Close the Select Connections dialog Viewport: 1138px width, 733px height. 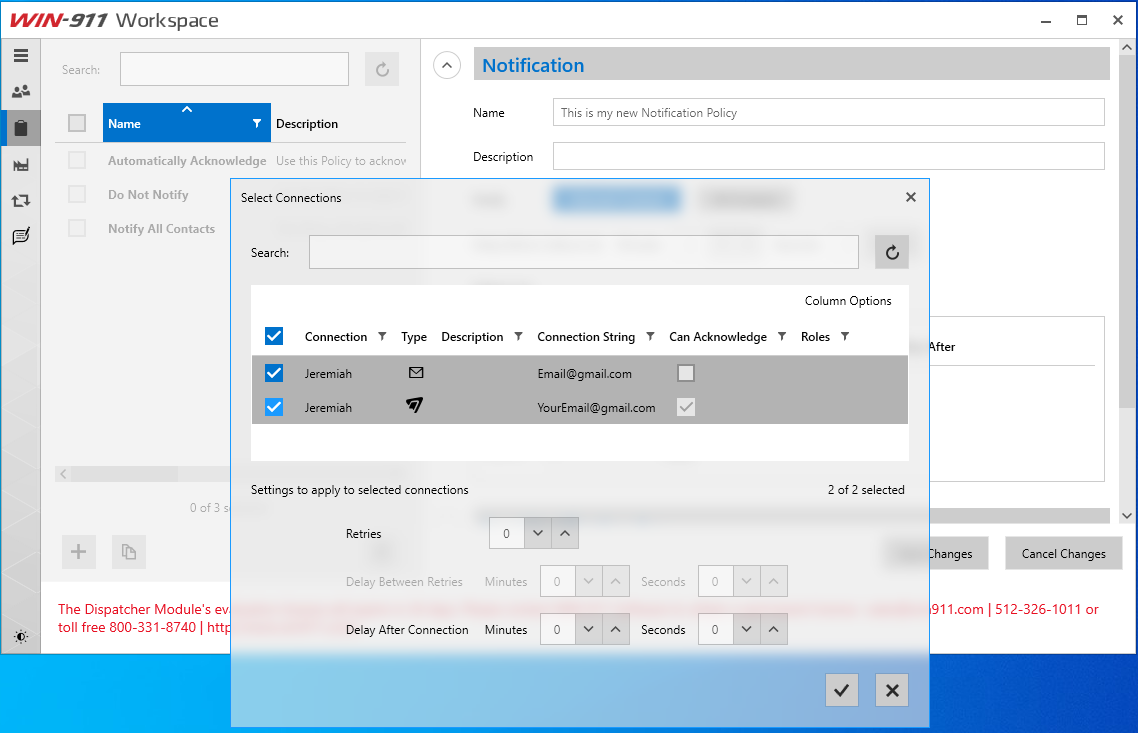click(911, 197)
